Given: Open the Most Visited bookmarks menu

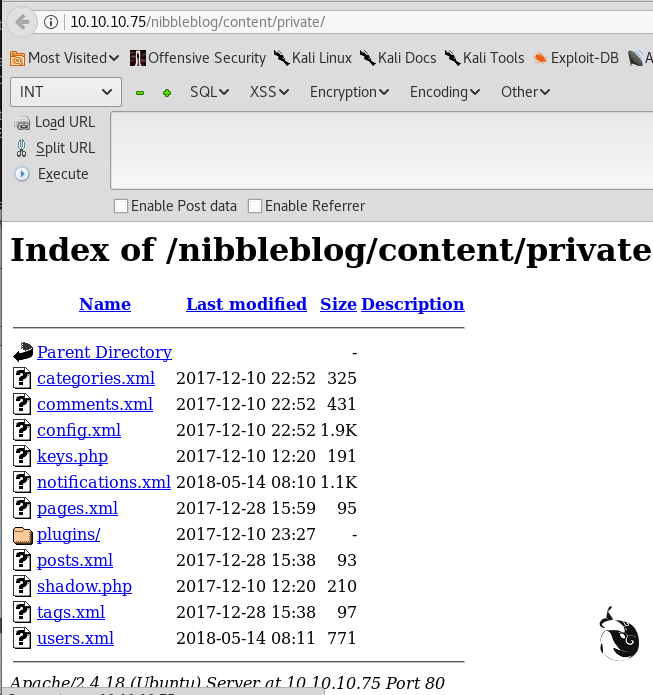Looking at the screenshot, I should point(65,58).
